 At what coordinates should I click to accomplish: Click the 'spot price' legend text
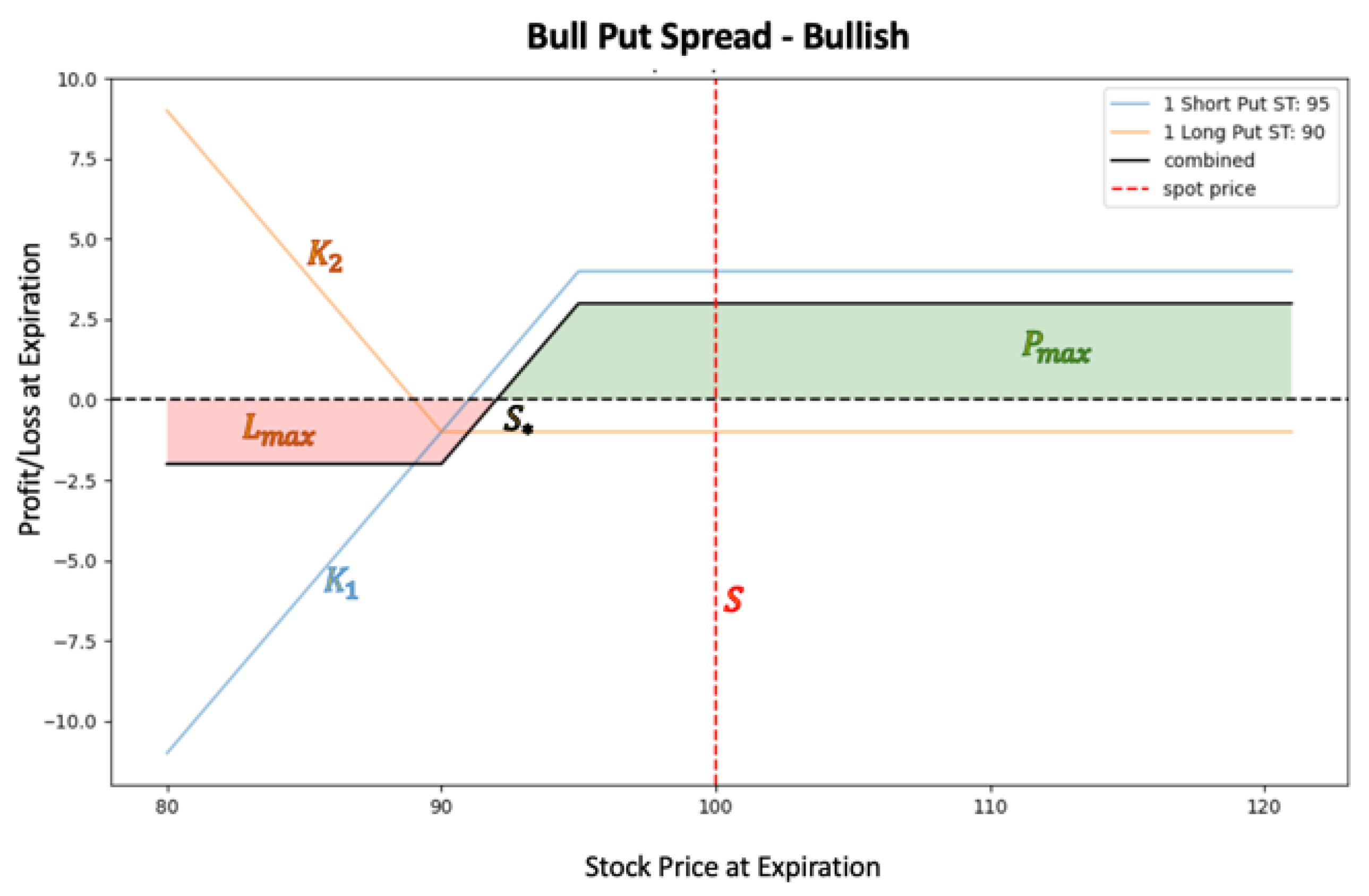pyautogui.click(x=1209, y=189)
